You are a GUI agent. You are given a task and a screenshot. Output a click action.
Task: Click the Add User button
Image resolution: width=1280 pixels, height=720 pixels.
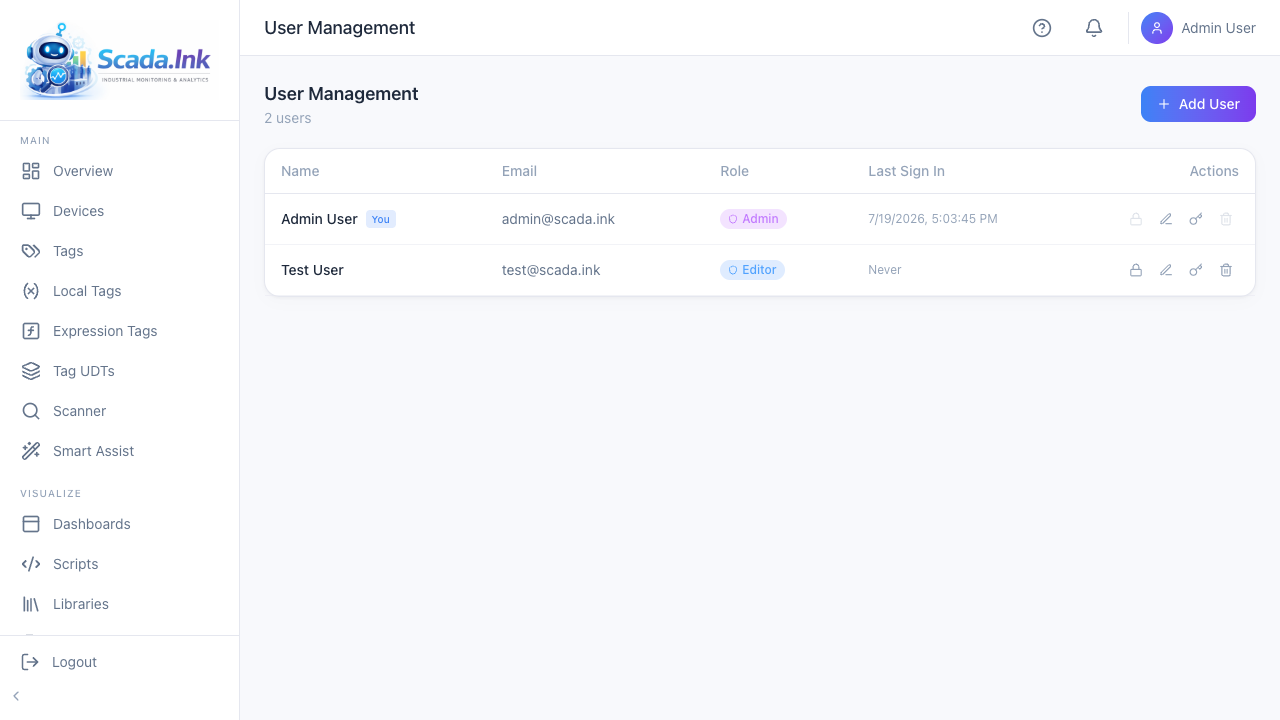(1198, 104)
